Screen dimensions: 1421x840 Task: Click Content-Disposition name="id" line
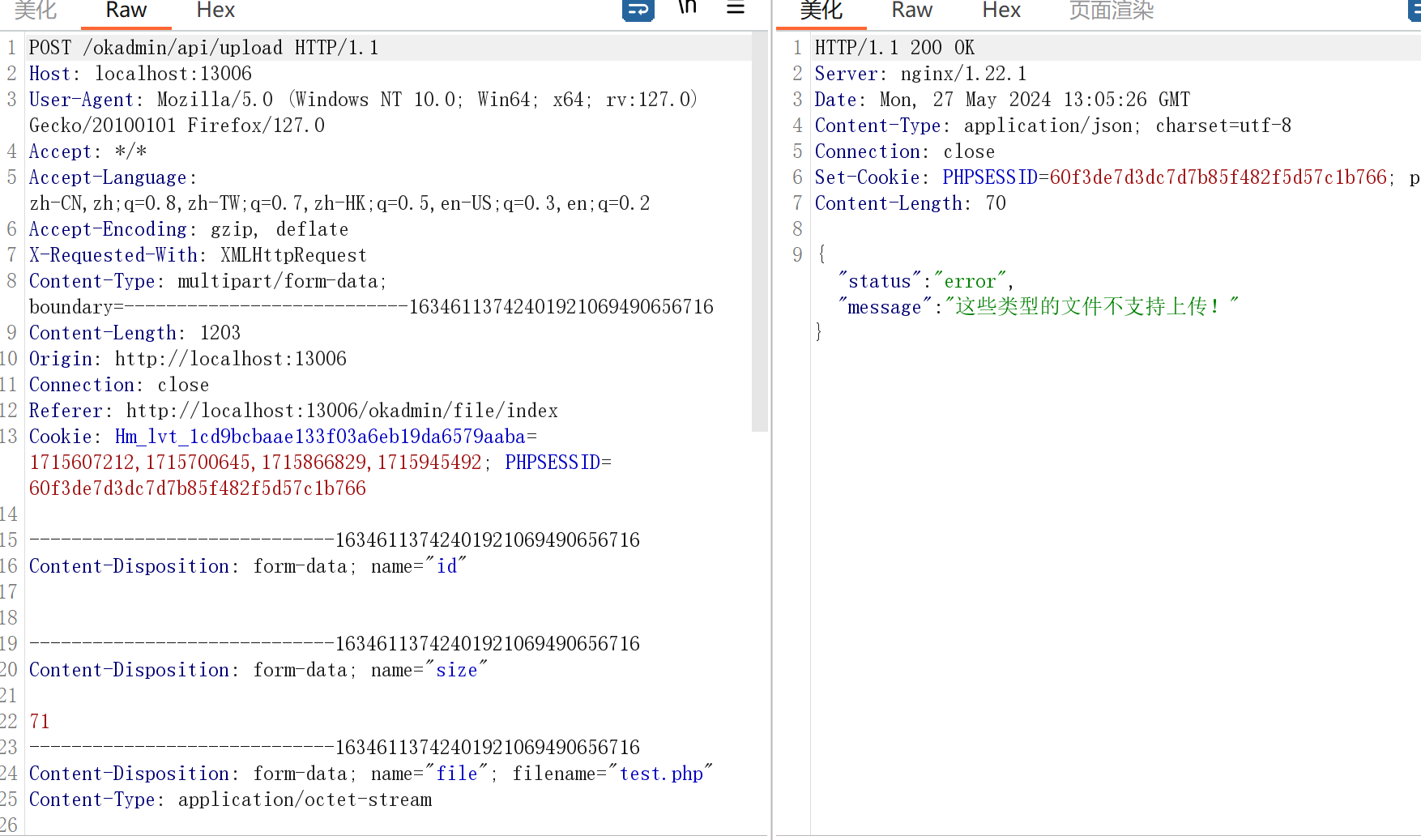pos(248,566)
